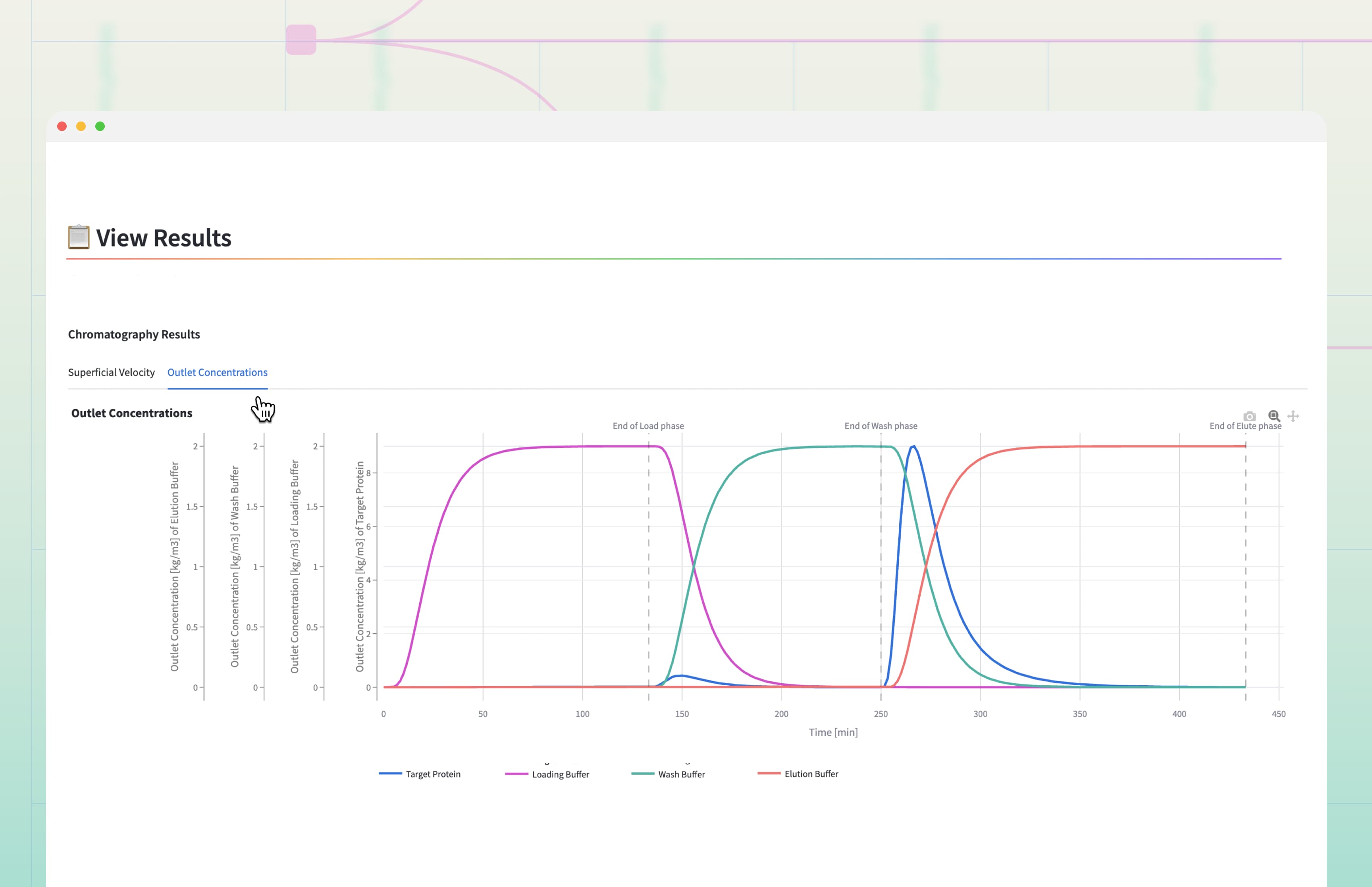Hide the Wash Buffer trace from the chart
Image resolution: width=1372 pixels, height=887 pixels.
(682, 775)
